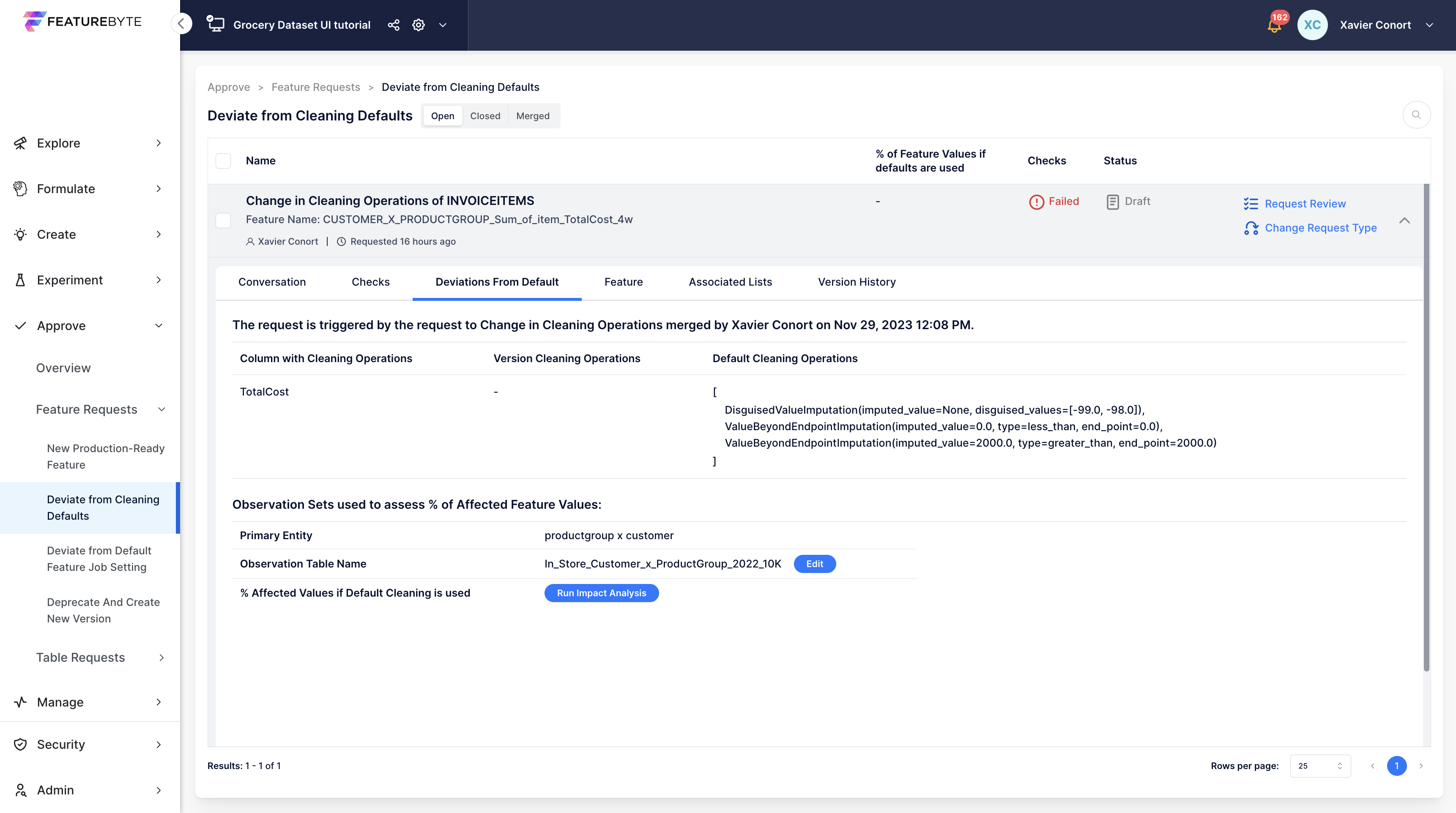This screenshot has height=813, width=1456.
Task: Show Closed requests
Action: pos(485,116)
